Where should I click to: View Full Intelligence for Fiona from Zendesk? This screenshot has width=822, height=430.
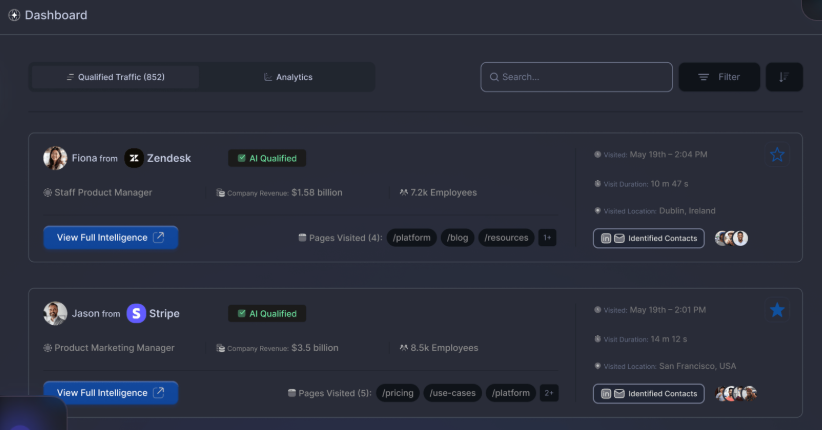click(111, 238)
